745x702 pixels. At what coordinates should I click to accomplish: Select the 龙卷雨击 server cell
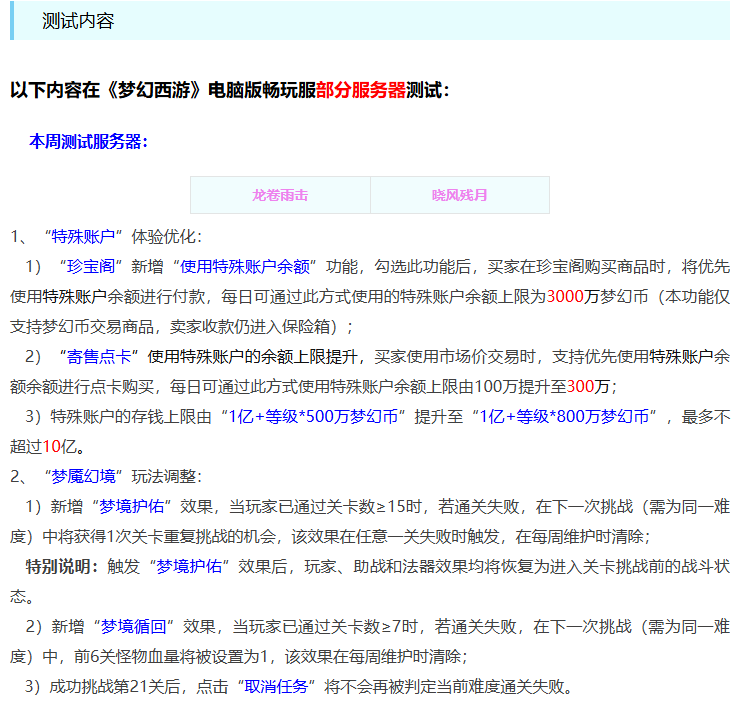(280, 195)
